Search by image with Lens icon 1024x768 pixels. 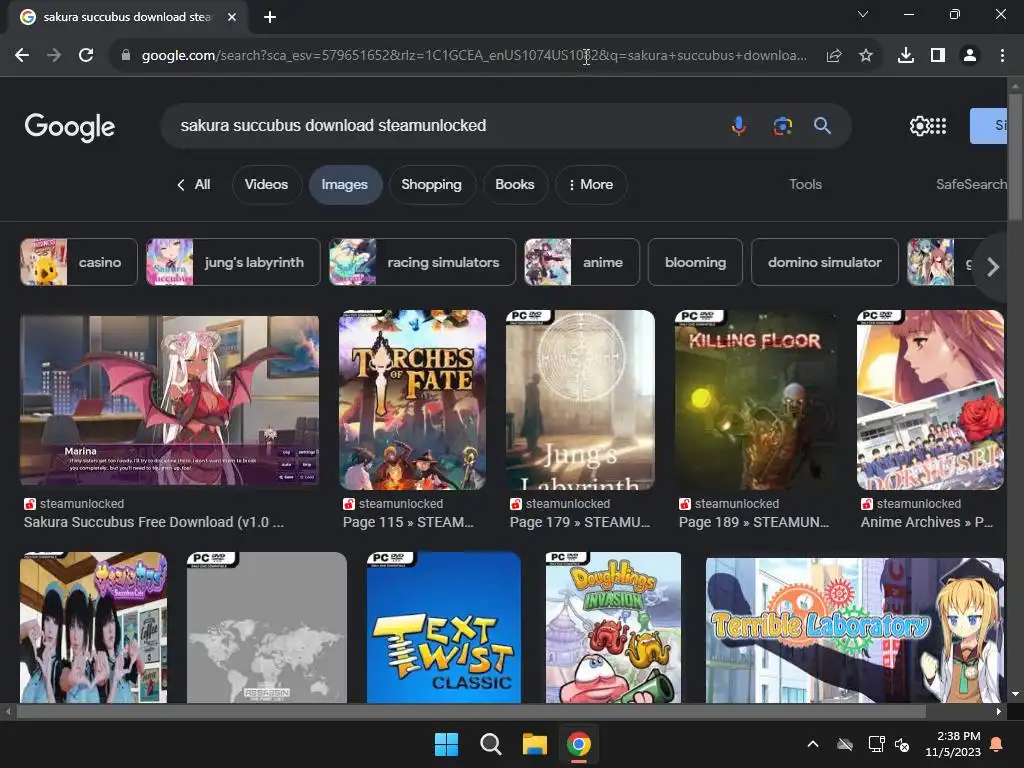[782, 125]
